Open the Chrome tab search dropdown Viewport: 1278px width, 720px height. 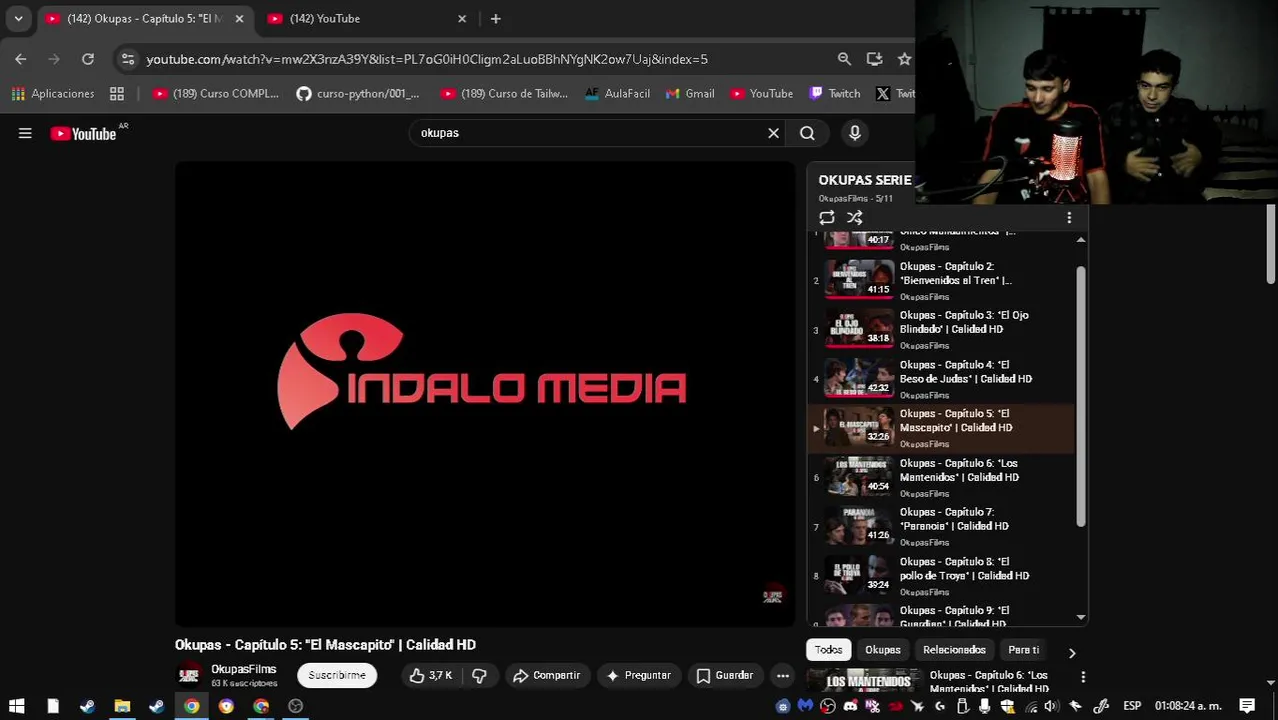pos(18,19)
